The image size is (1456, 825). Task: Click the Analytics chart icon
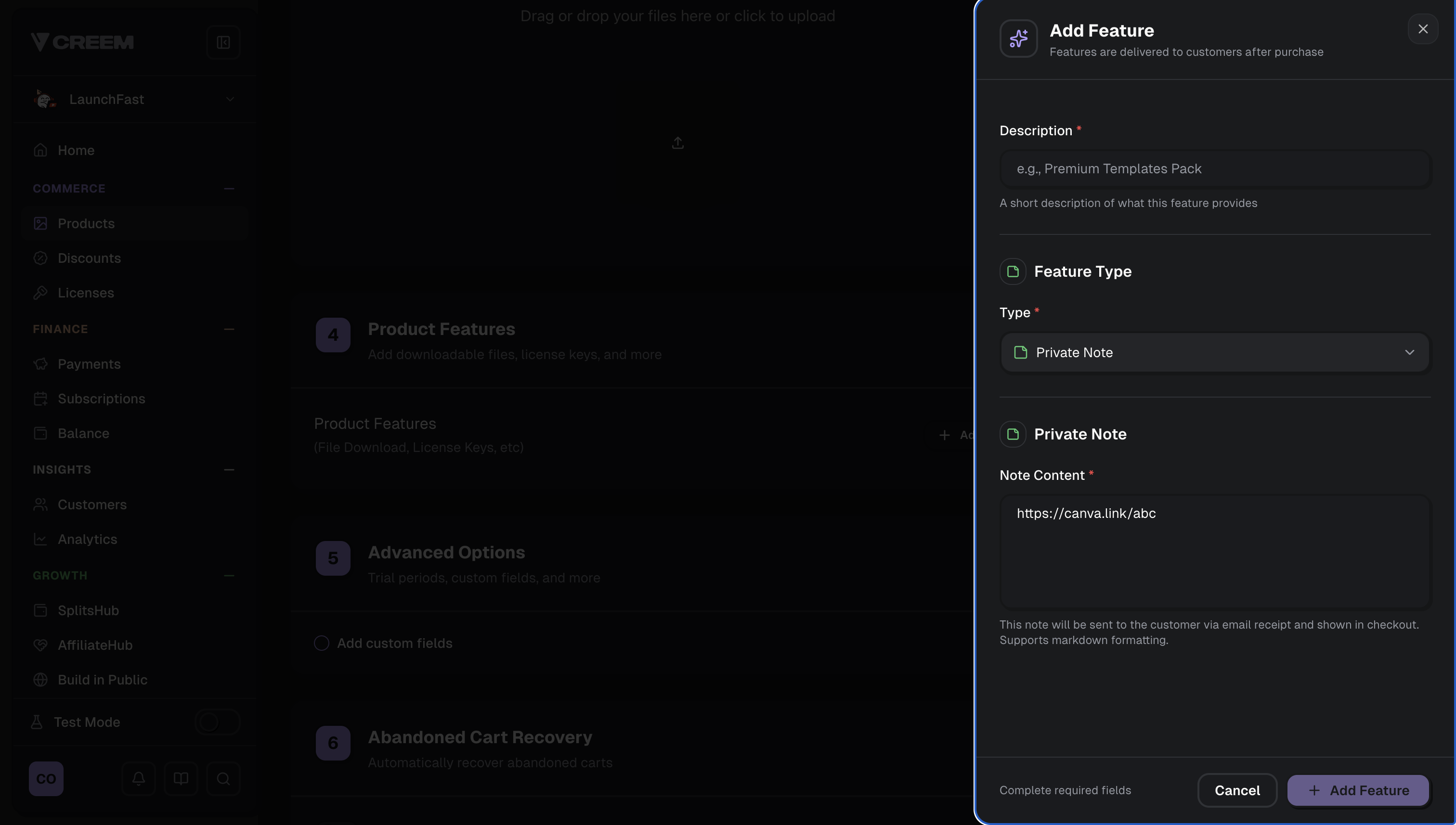point(40,539)
